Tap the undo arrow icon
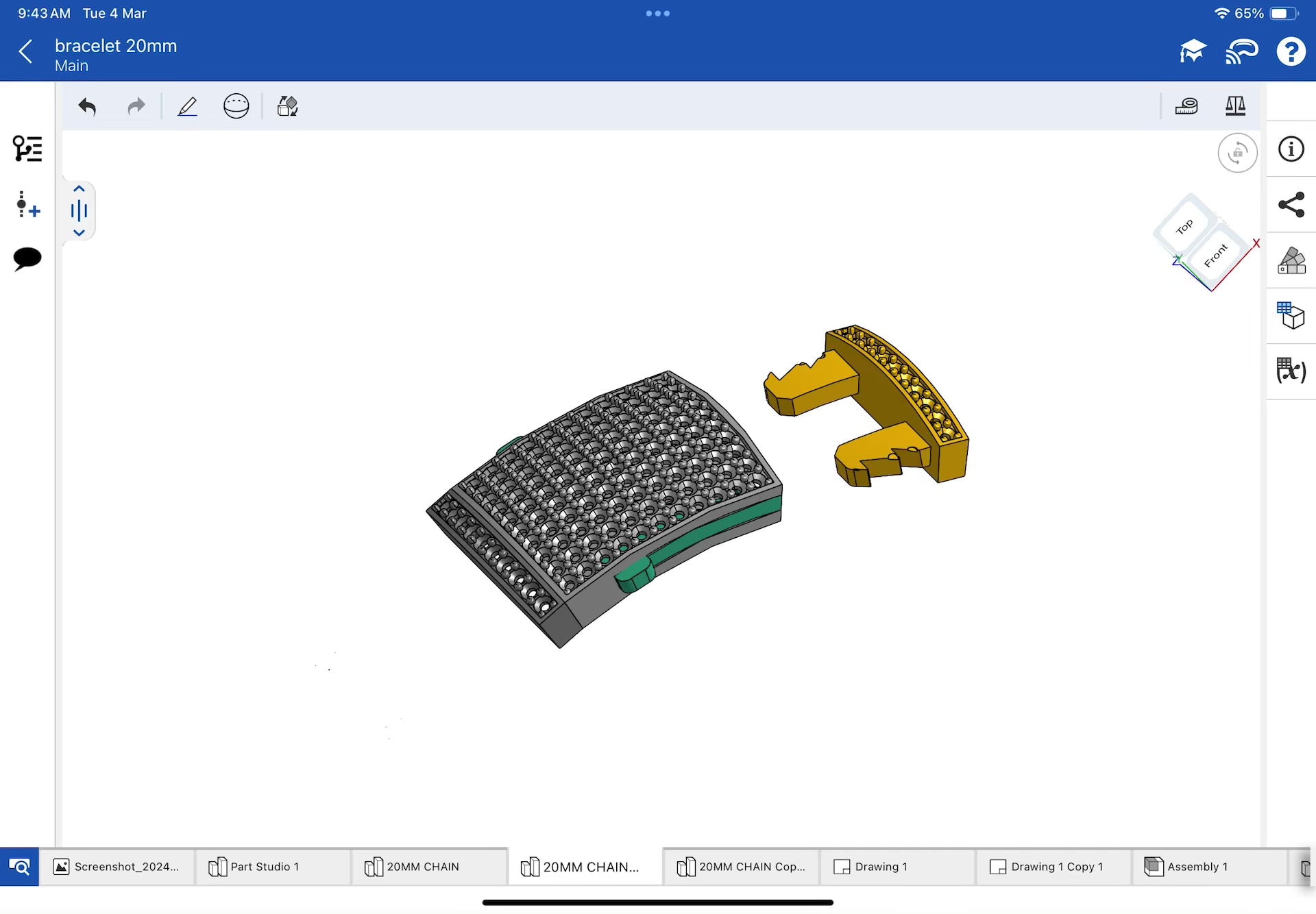 tap(87, 106)
